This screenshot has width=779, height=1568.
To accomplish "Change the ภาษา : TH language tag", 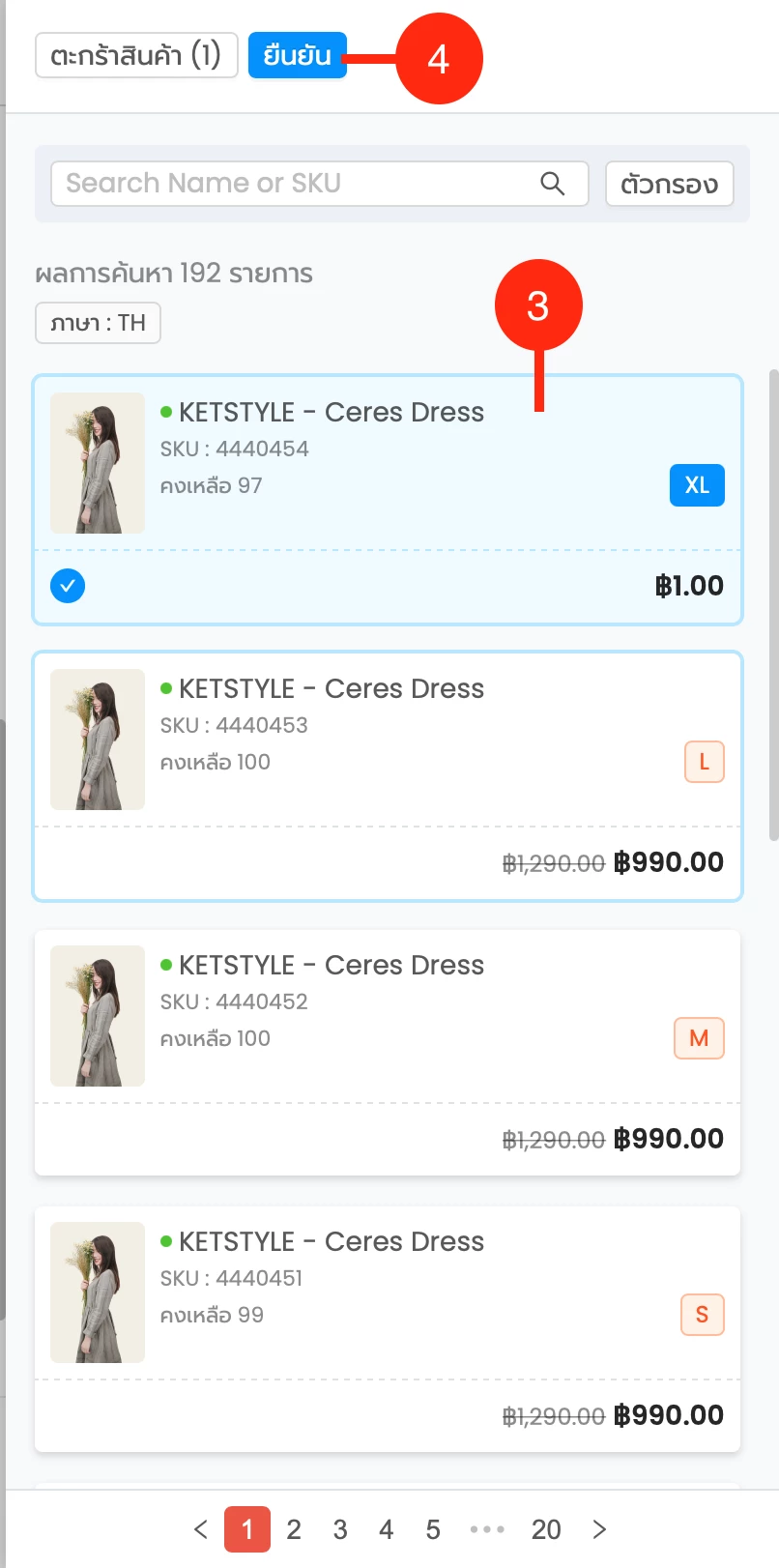I will pyautogui.click(x=98, y=323).
